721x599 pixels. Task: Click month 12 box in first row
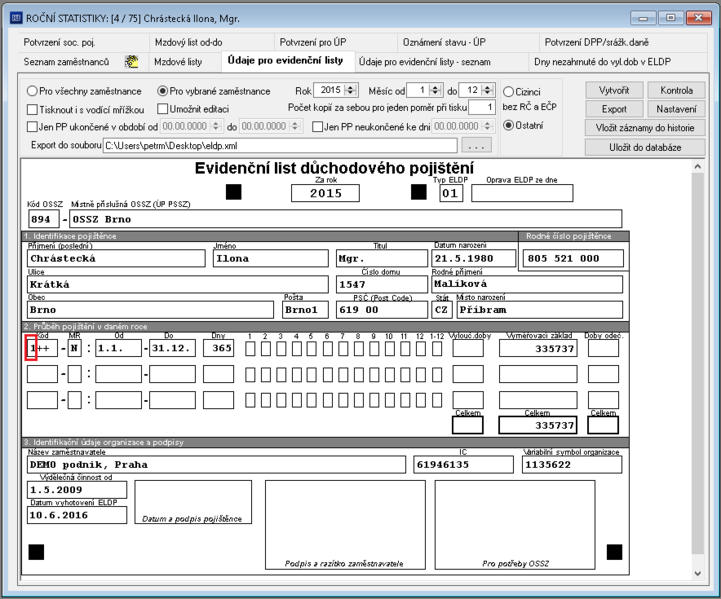pos(421,349)
